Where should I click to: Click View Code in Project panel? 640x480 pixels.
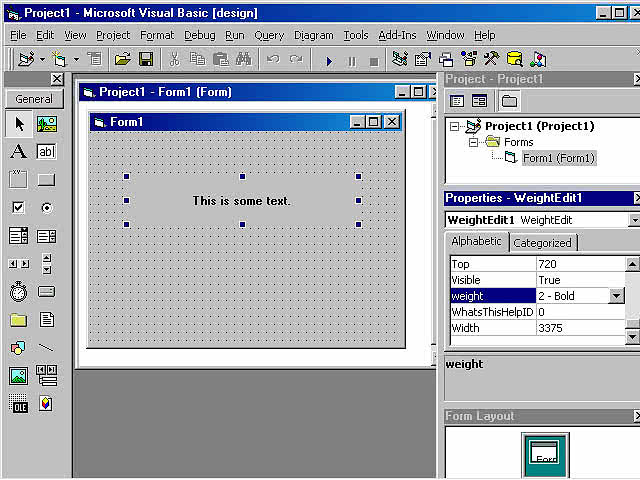tap(457, 101)
